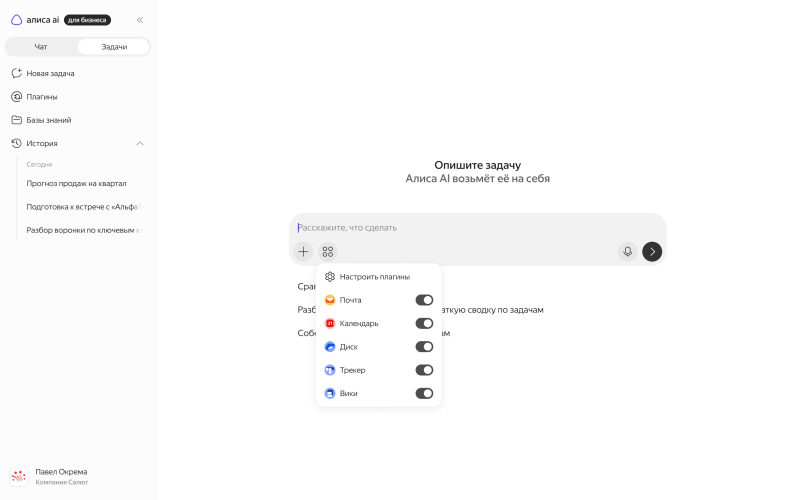Viewport: 800px width, 500px height.
Task: Click the Календарь calendar icon
Action: (x=330, y=323)
